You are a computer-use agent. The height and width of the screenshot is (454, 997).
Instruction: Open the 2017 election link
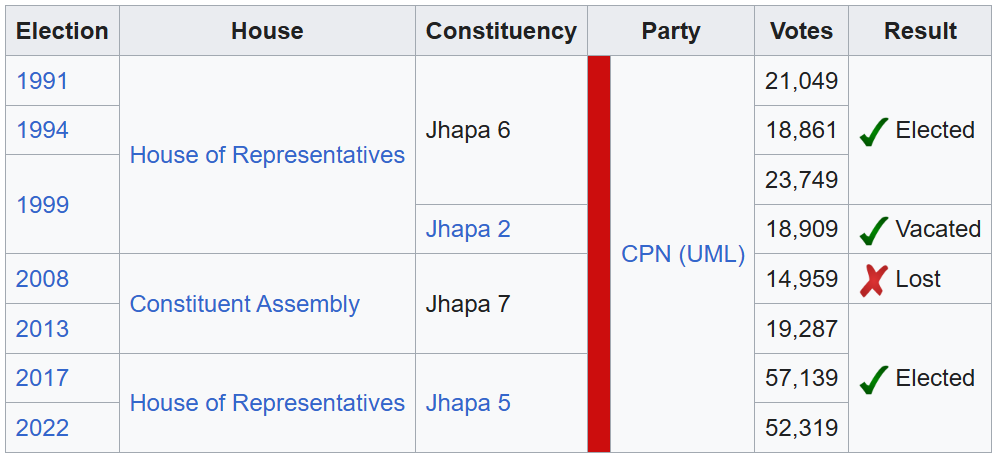pos(42,378)
